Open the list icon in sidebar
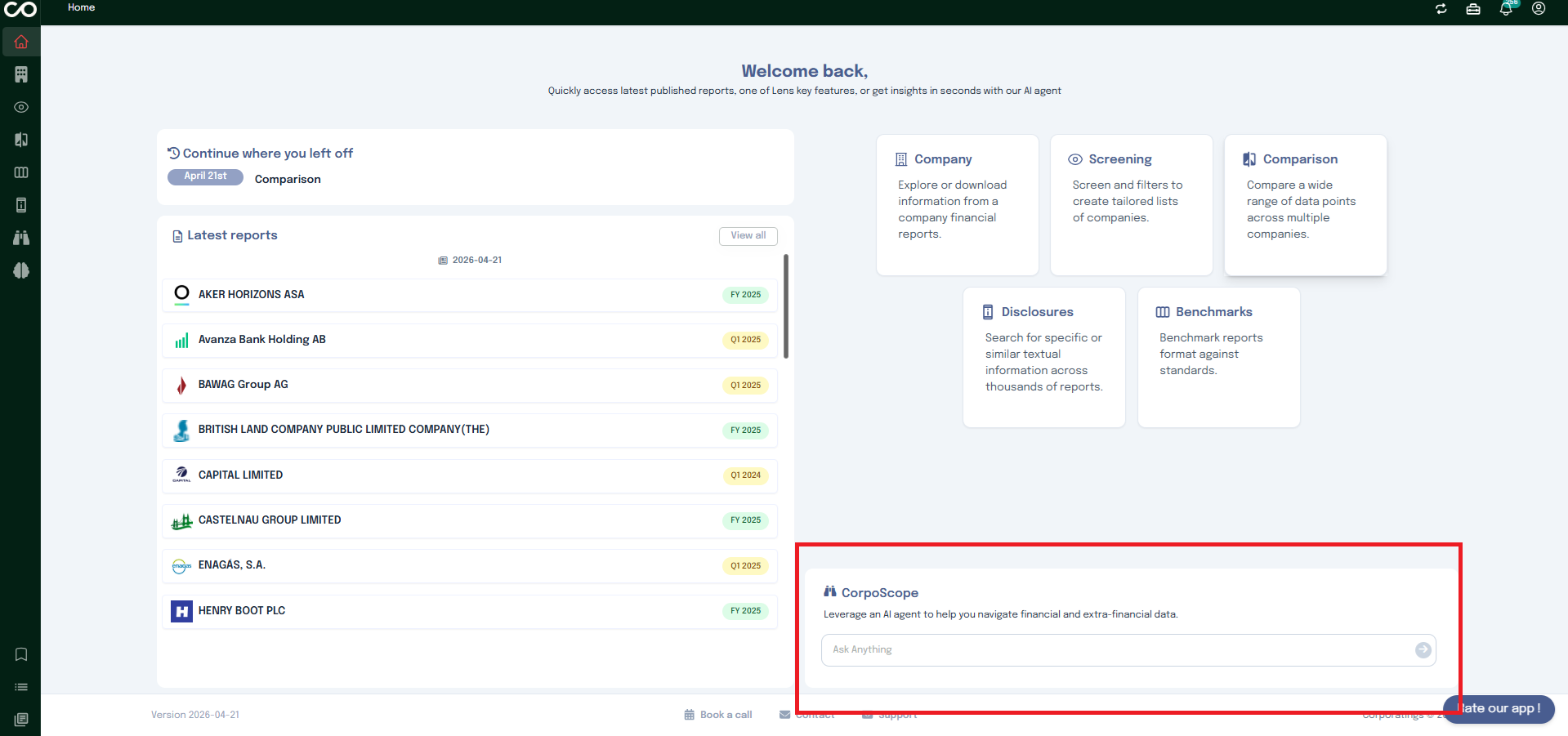 21,687
